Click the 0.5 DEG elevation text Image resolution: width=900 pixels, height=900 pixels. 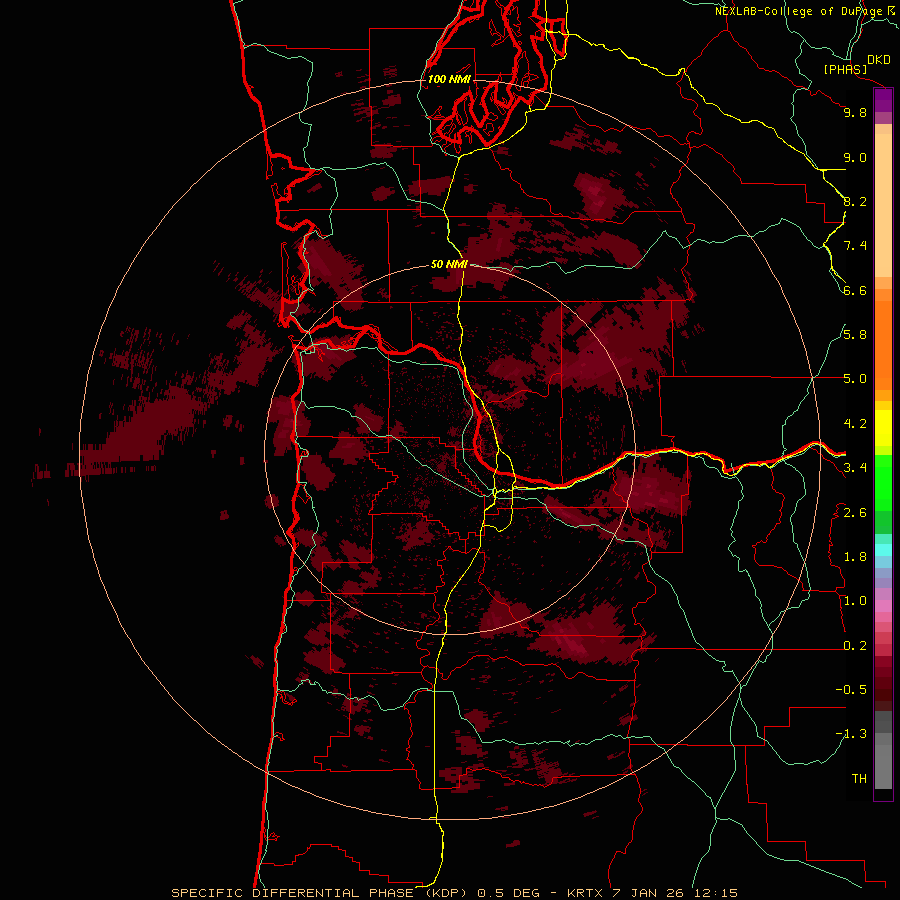pos(509,893)
